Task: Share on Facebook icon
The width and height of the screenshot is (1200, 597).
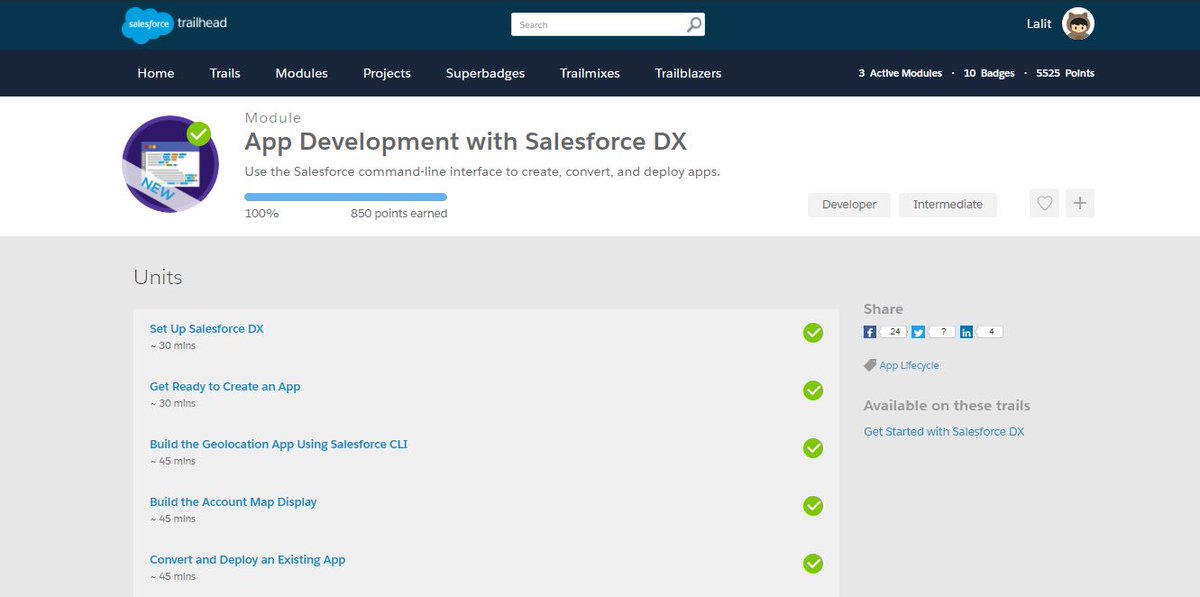Action: coord(870,332)
